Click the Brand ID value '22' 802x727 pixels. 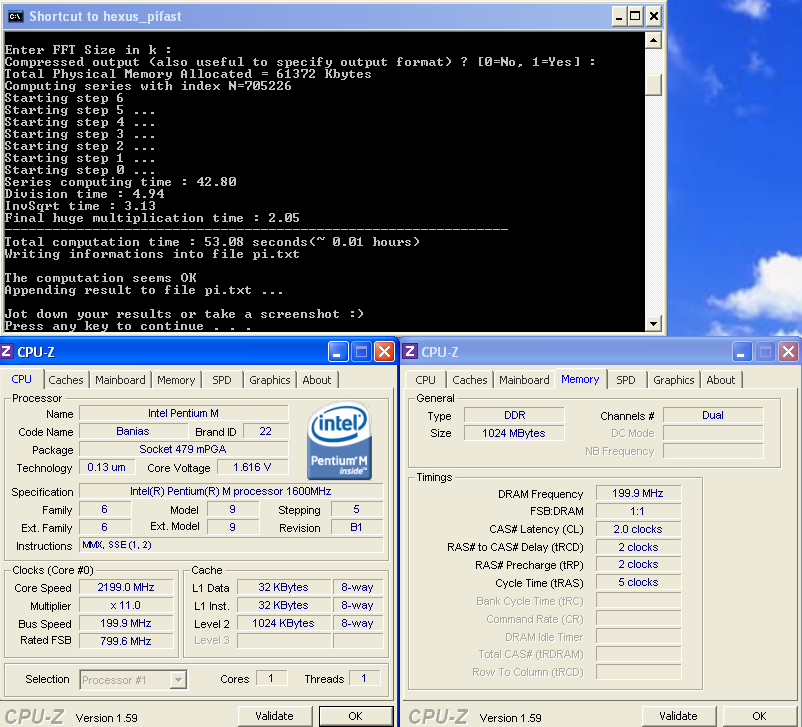coord(265,431)
